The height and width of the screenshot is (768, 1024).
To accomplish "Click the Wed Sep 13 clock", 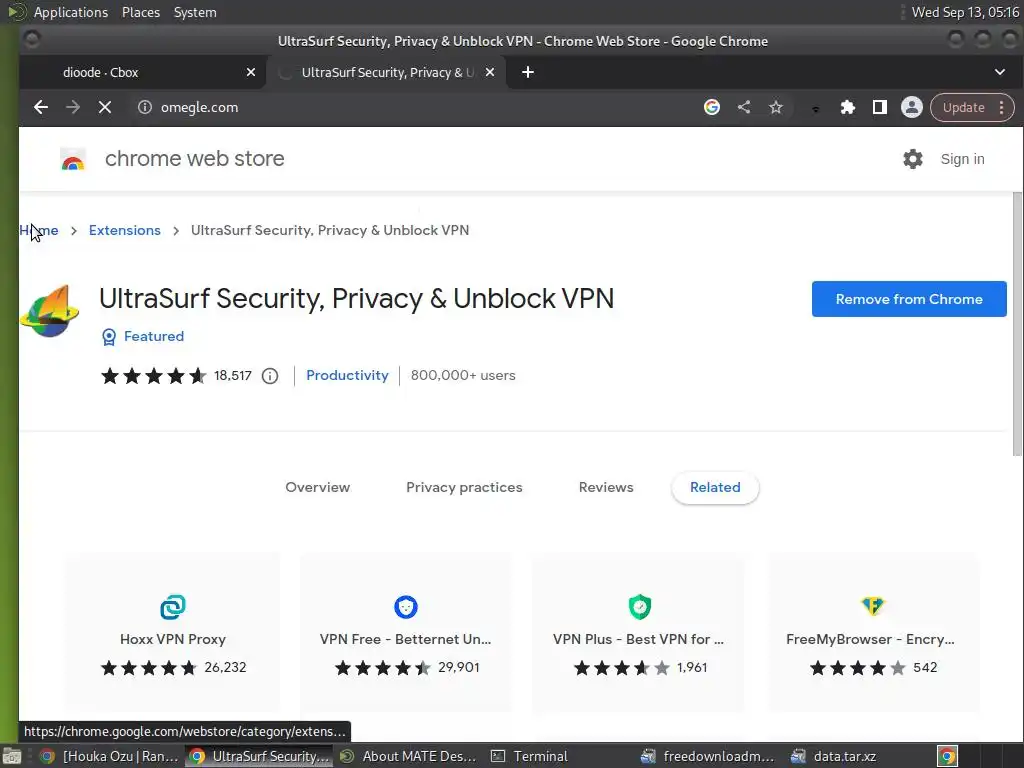I will (965, 12).
